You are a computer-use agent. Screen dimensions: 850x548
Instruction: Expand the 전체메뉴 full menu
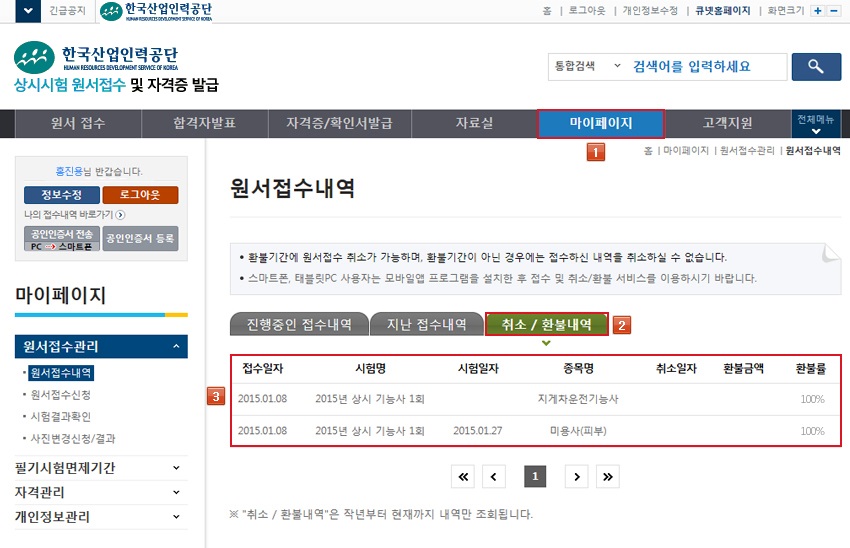(x=816, y=124)
